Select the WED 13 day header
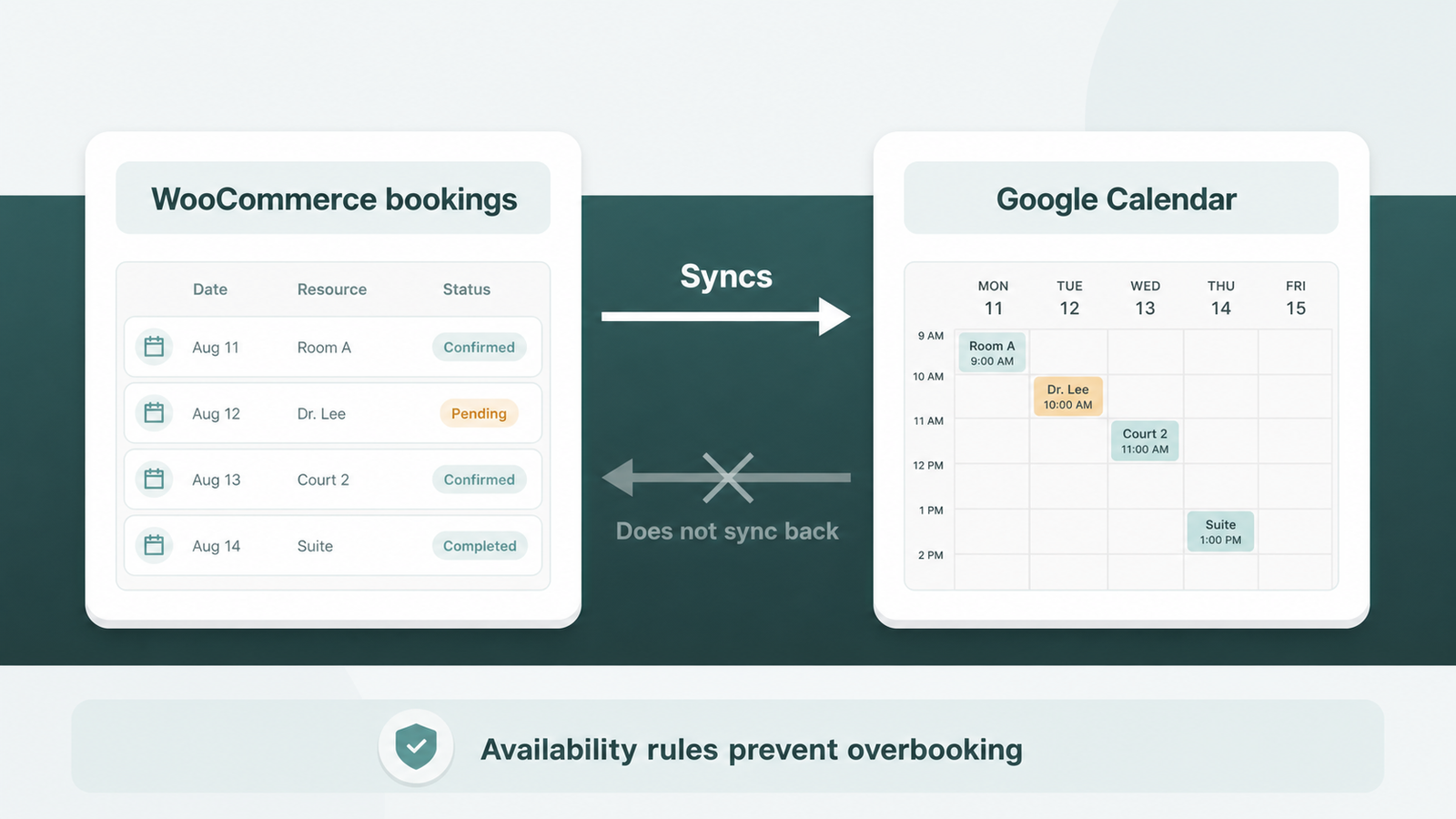The height and width of the screenshot is (819, 1456). click(x=1145, y=298)
